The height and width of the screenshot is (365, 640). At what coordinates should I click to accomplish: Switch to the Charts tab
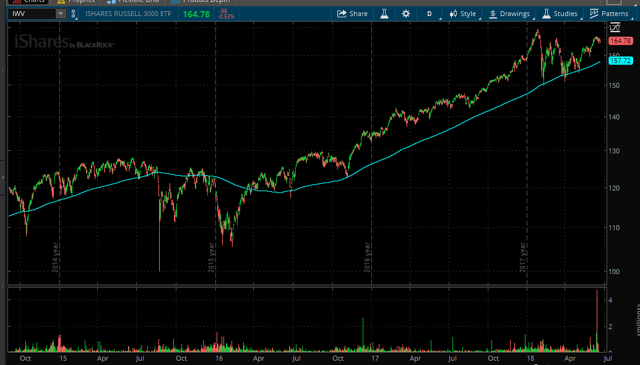tap(29, 2)
